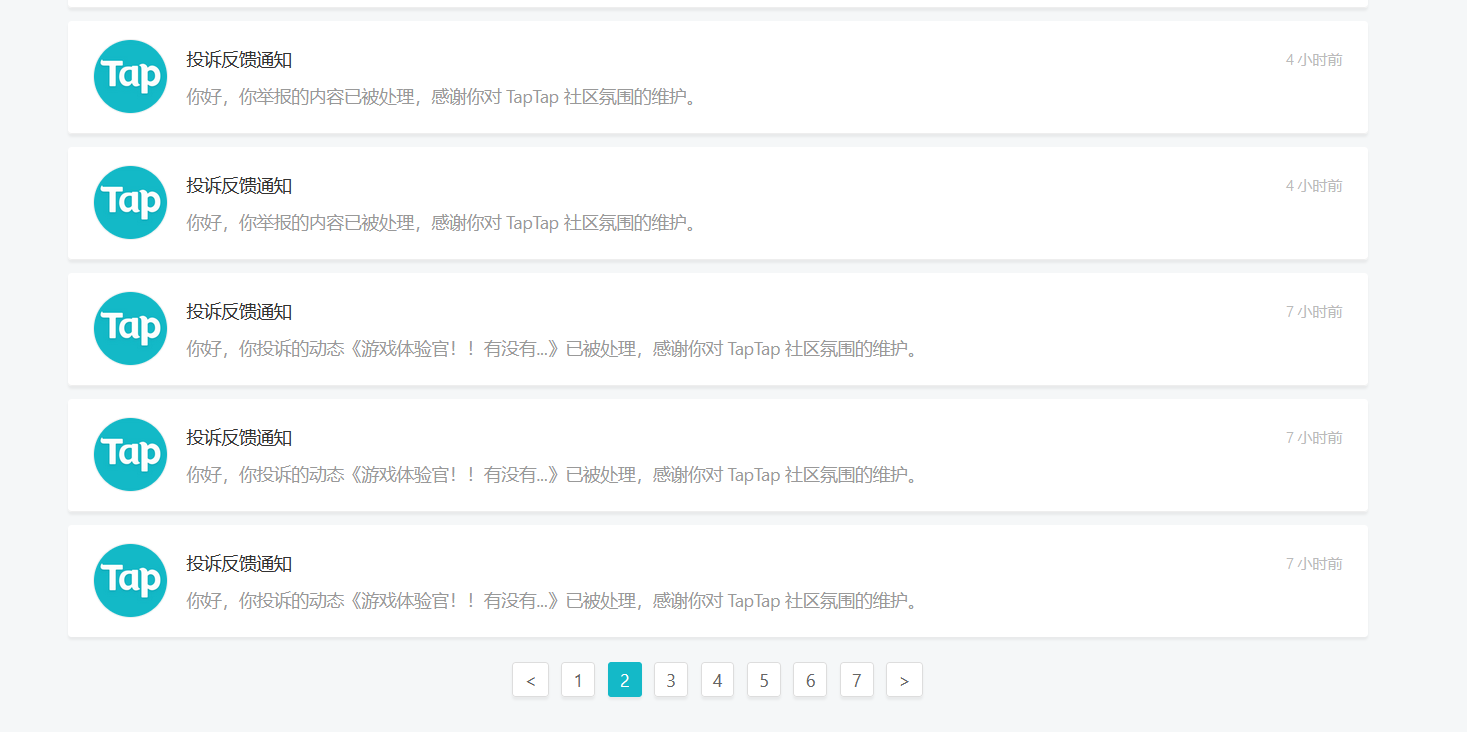This screenshot has height=732, width=1467.
Task: Click Tap avatar of first 7 小时前 notification
Action: coord(130,329)
